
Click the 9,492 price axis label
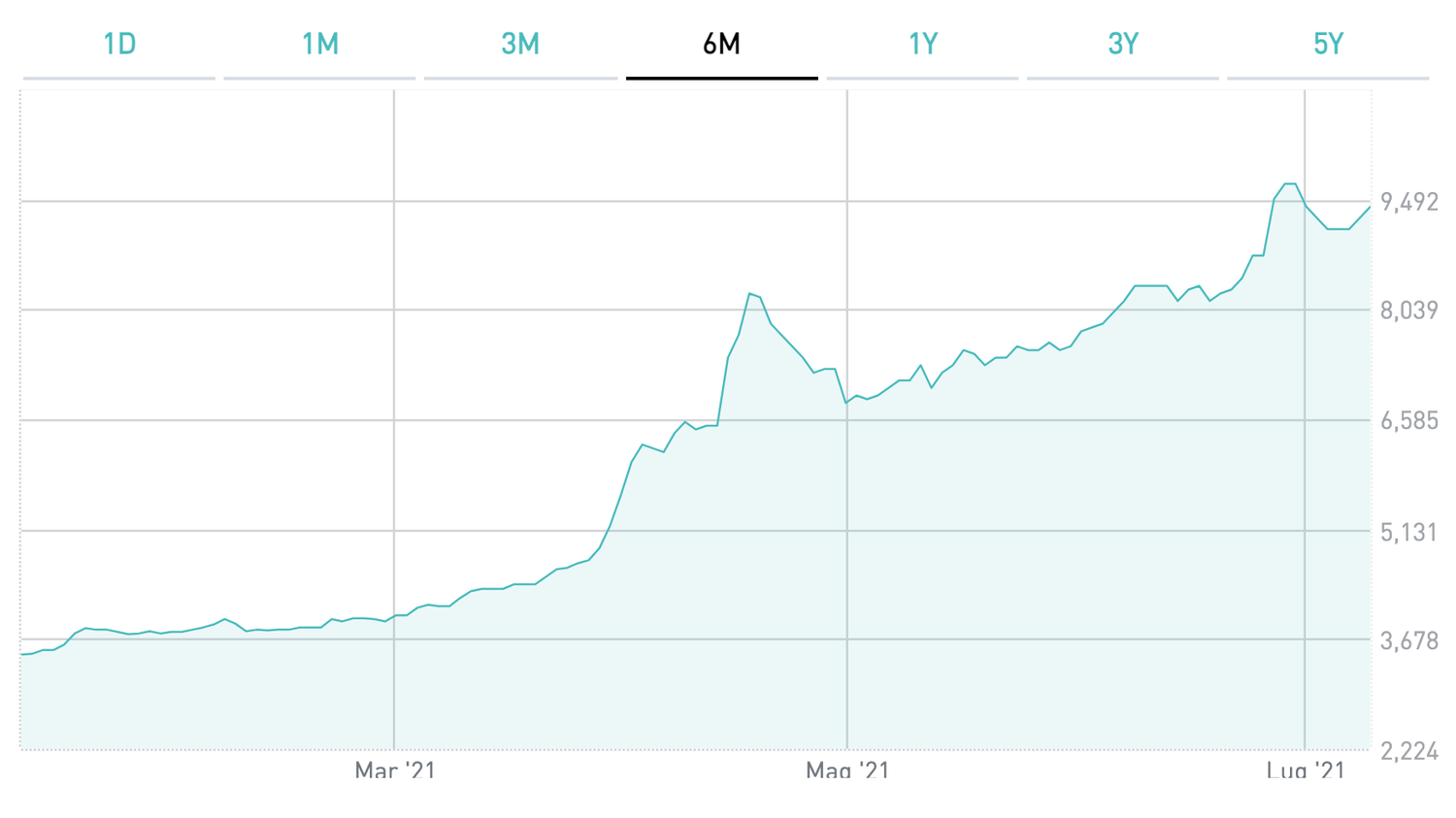click(1409, 202)
